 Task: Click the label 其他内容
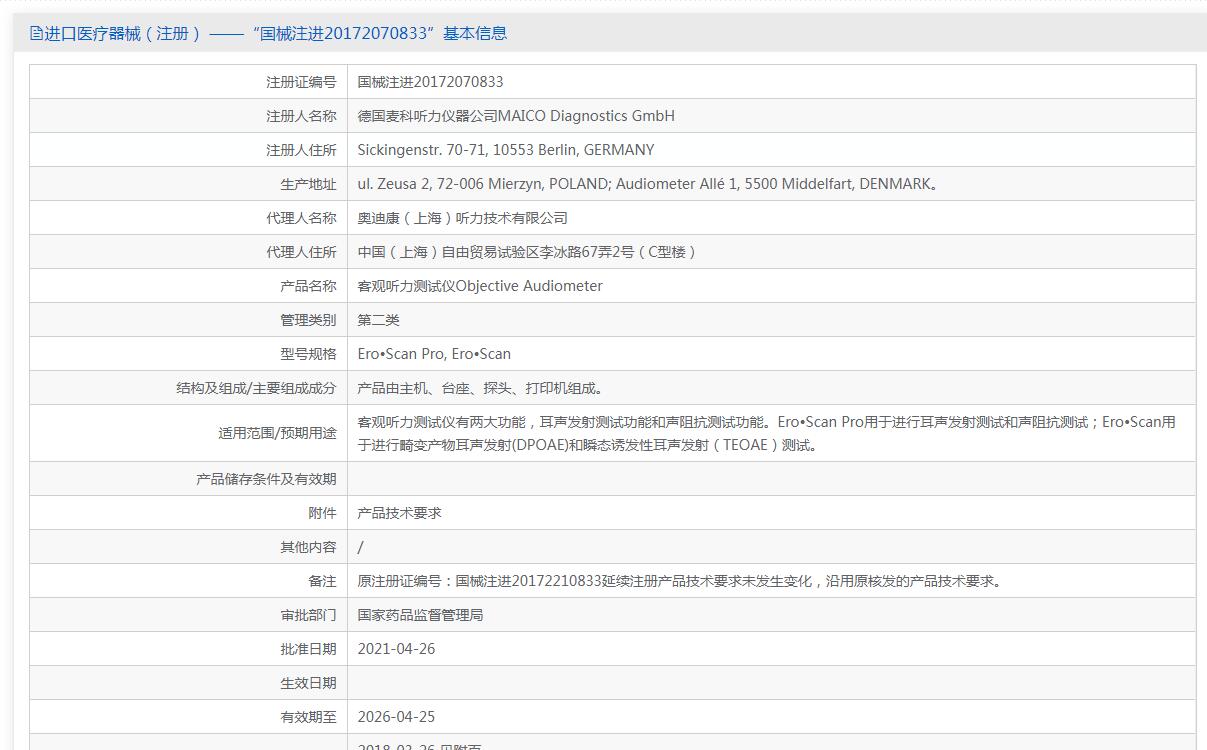(308, 547)
